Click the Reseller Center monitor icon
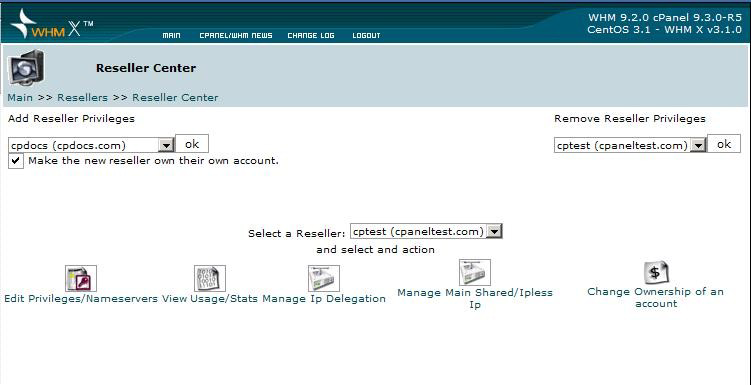751x385 pixels. point(26,68)
